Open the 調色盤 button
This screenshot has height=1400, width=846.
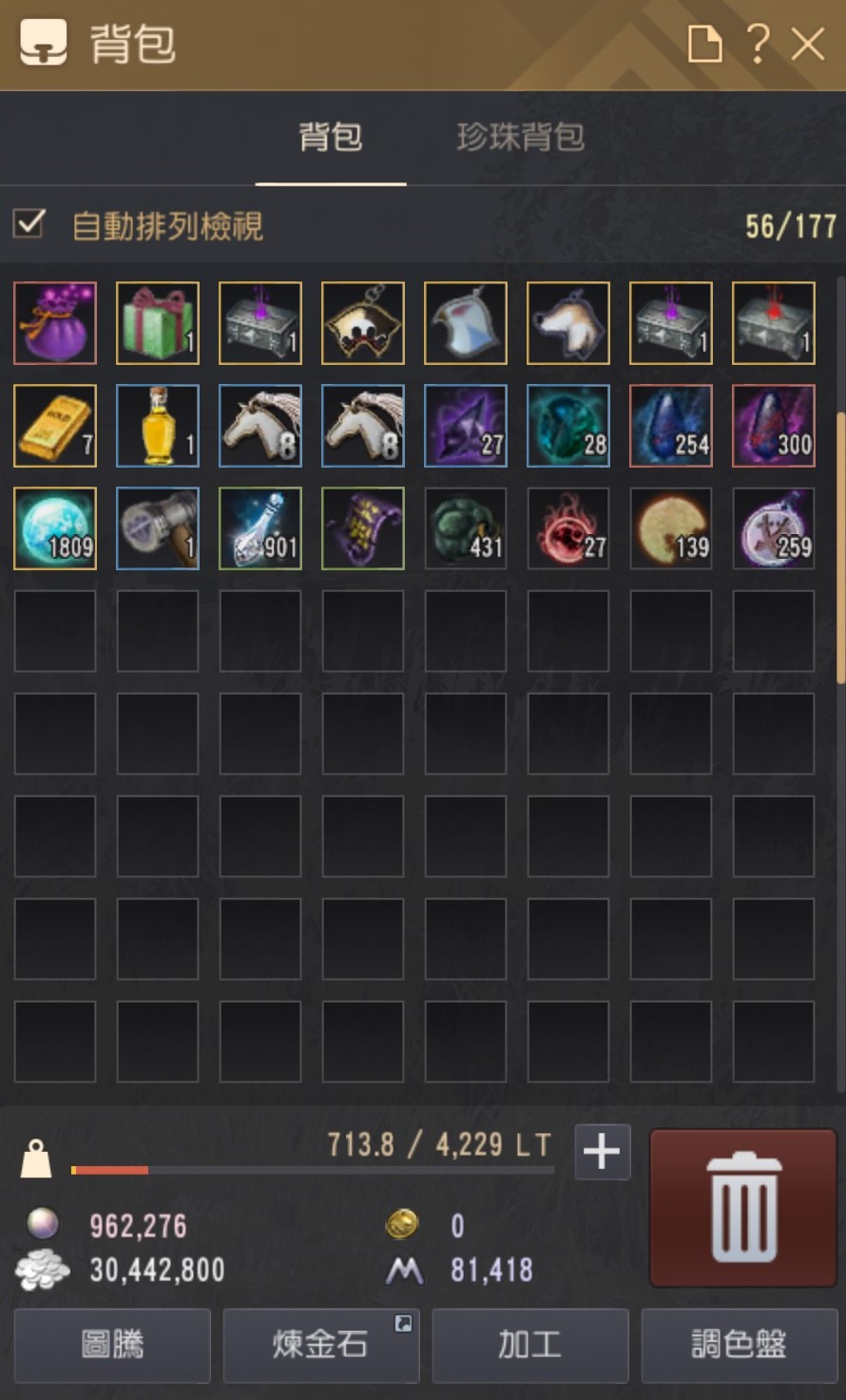(x=739, y=1344)
